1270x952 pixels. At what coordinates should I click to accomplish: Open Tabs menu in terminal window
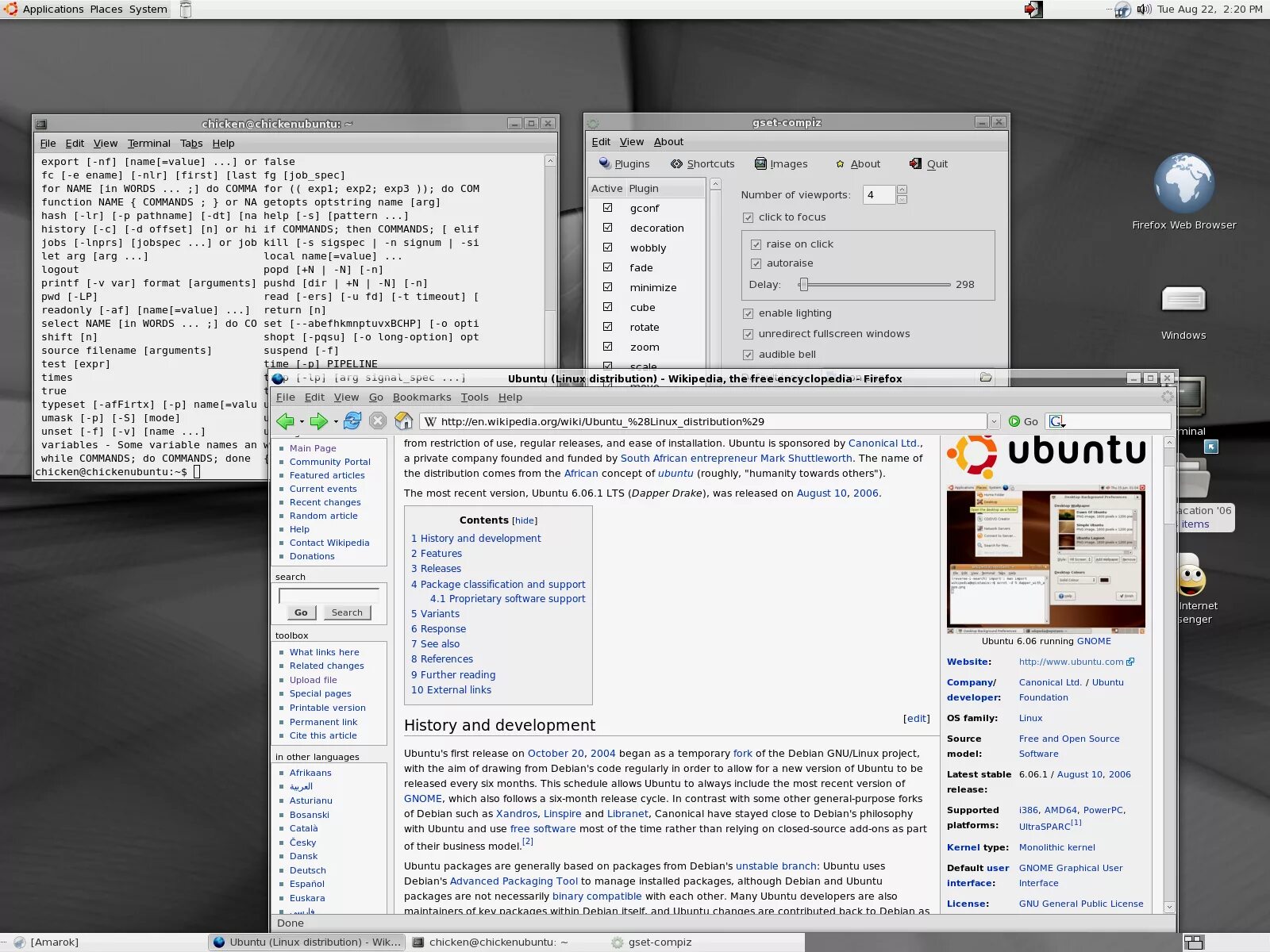[x=191, y=143]
